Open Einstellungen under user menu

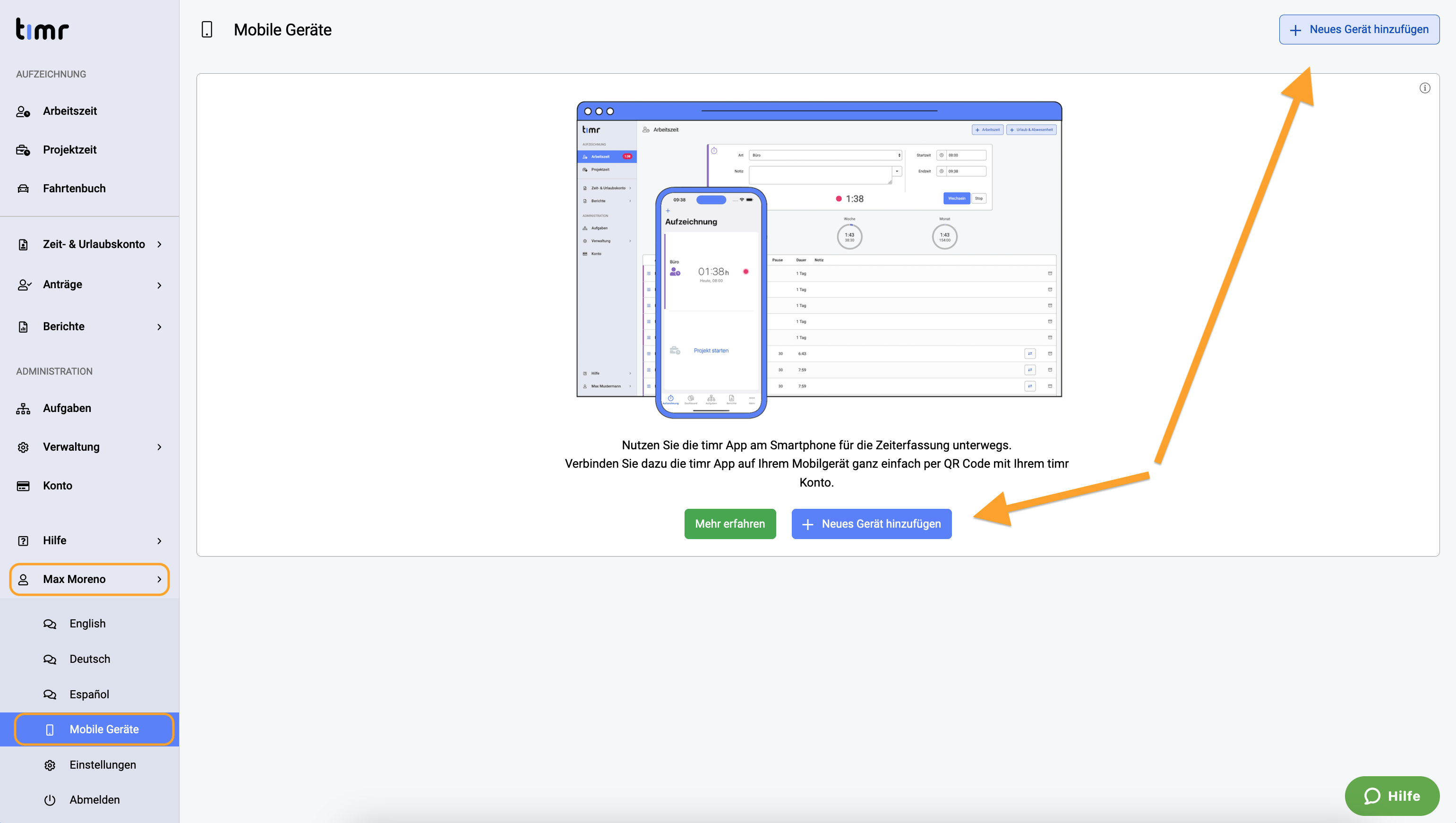tap(89, 765)
